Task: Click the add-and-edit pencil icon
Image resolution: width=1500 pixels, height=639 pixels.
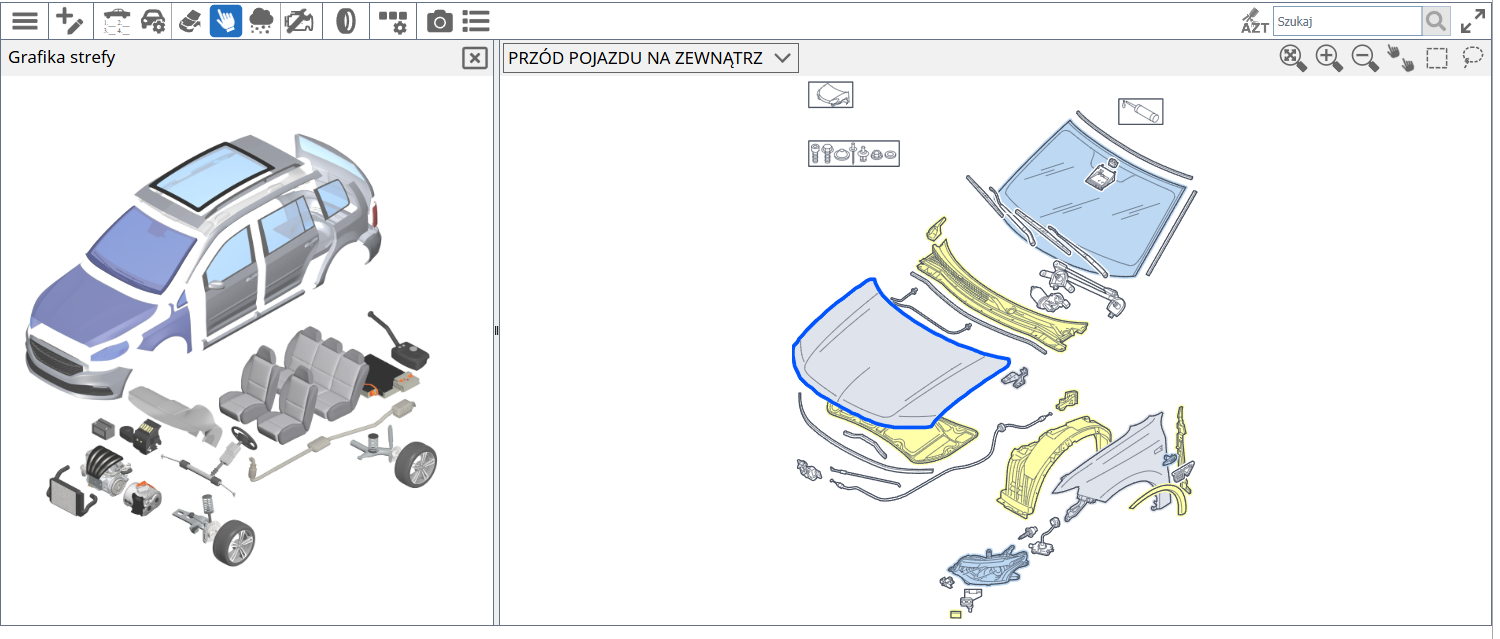Action: click(x=69, y=21)
